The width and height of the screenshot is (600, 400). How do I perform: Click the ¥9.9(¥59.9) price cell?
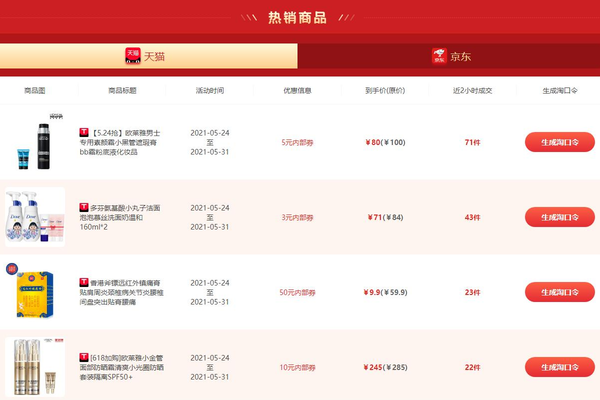pos(385,292)
